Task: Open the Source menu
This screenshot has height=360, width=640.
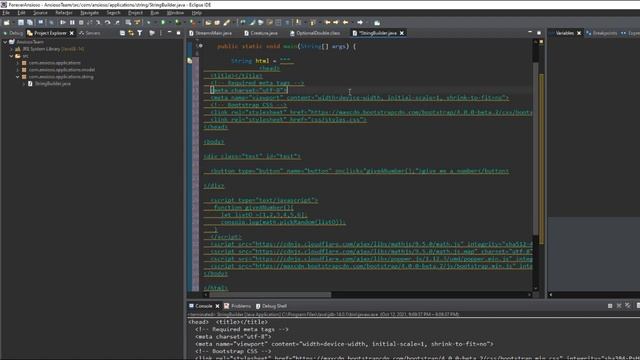Action: tap(40, 13)
